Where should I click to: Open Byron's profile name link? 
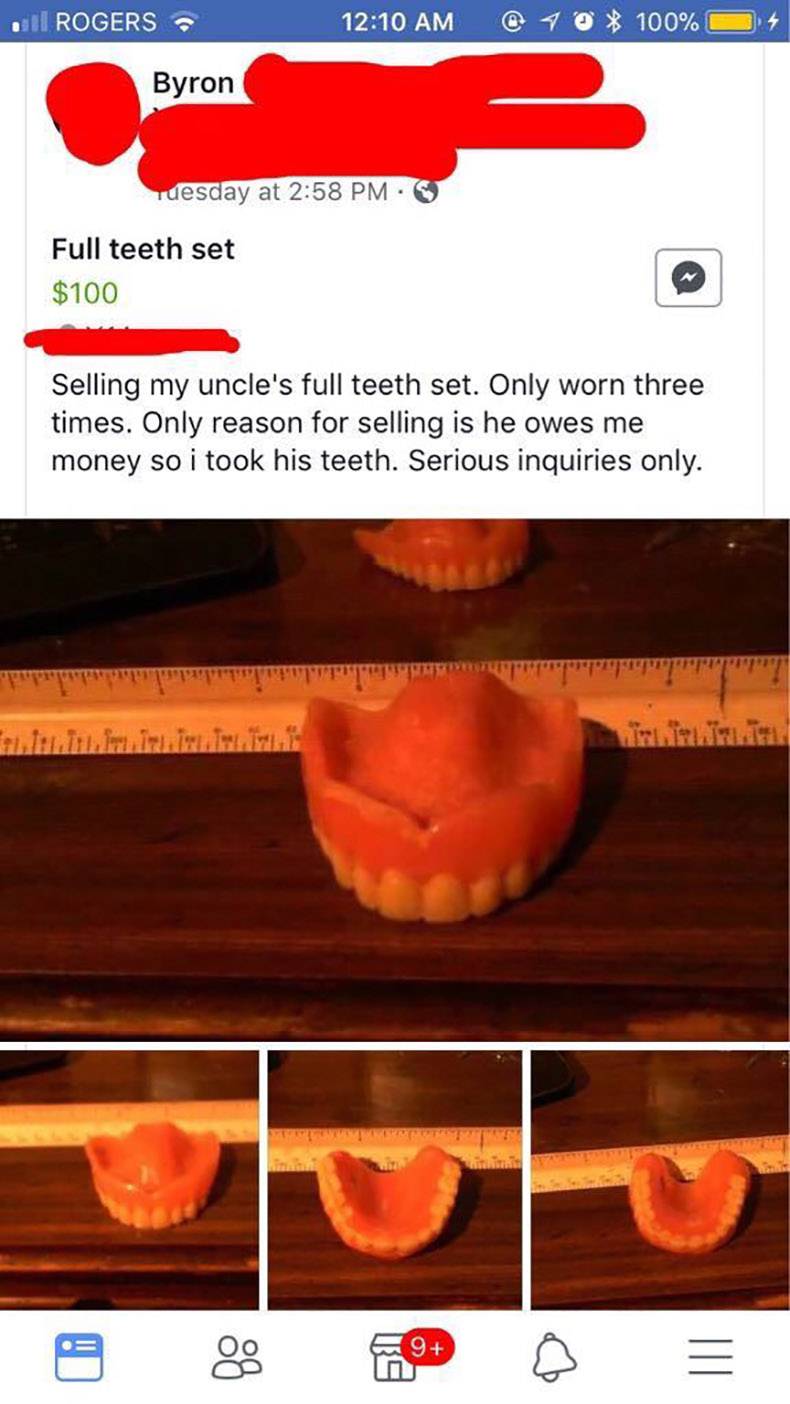pyautogui.click(x=193, y=83)
